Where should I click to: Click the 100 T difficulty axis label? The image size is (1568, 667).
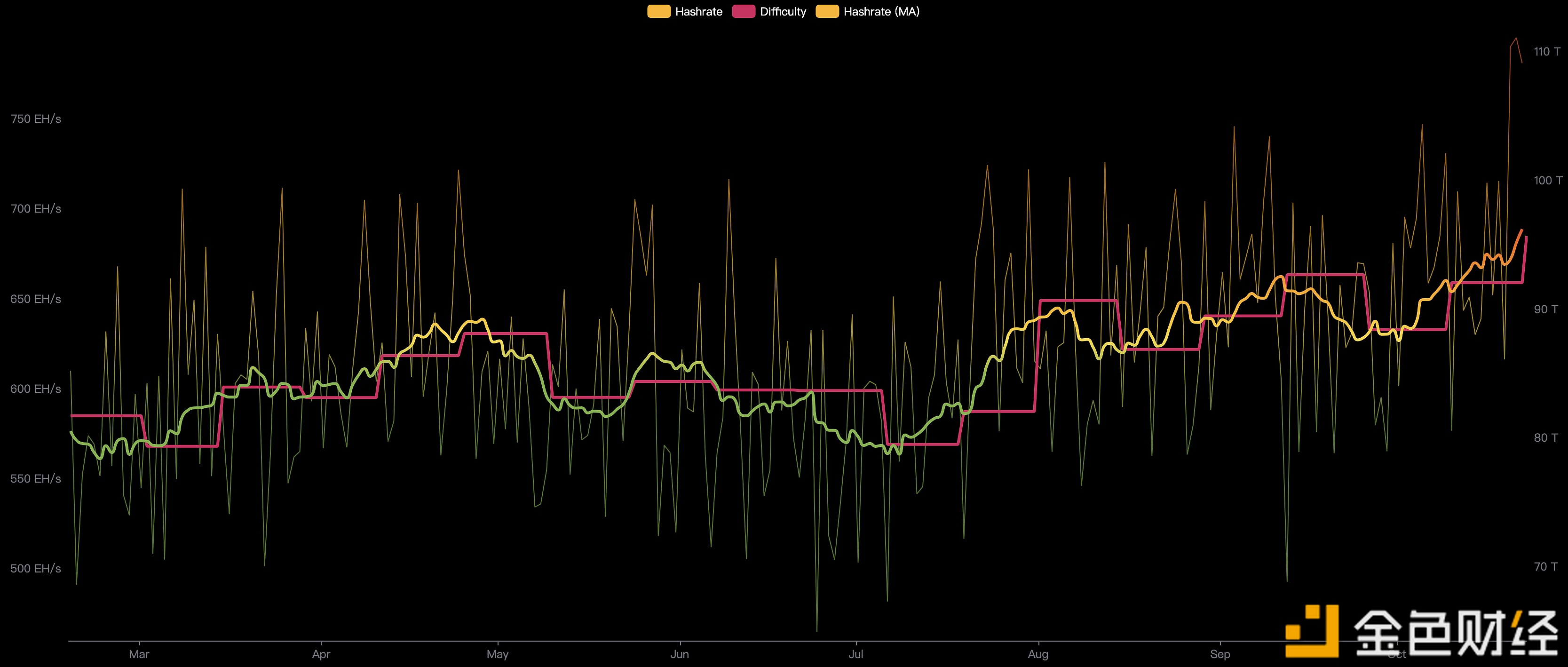[x=1548, y=180]
